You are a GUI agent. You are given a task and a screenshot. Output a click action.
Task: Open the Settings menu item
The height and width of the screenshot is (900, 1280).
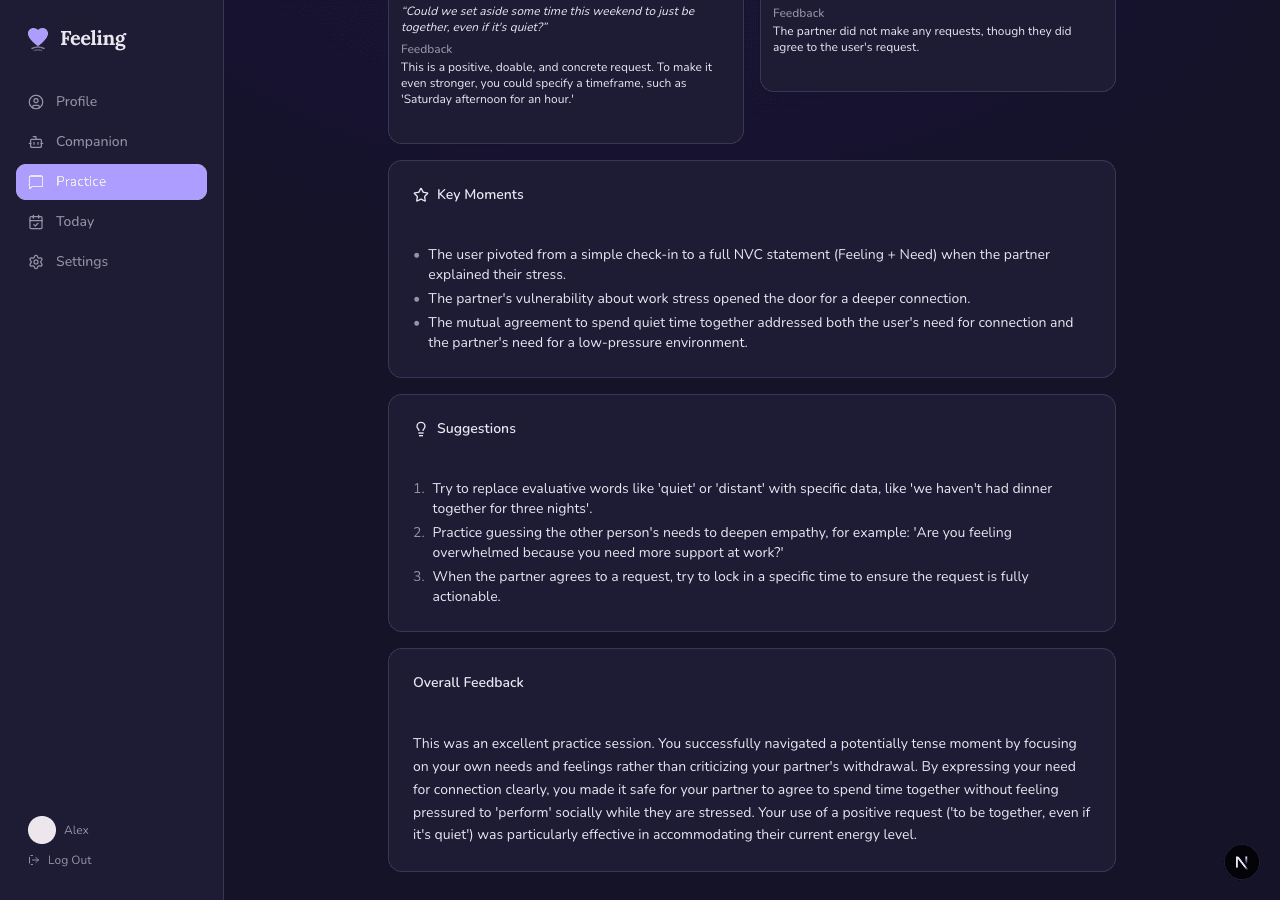point(82,262)
